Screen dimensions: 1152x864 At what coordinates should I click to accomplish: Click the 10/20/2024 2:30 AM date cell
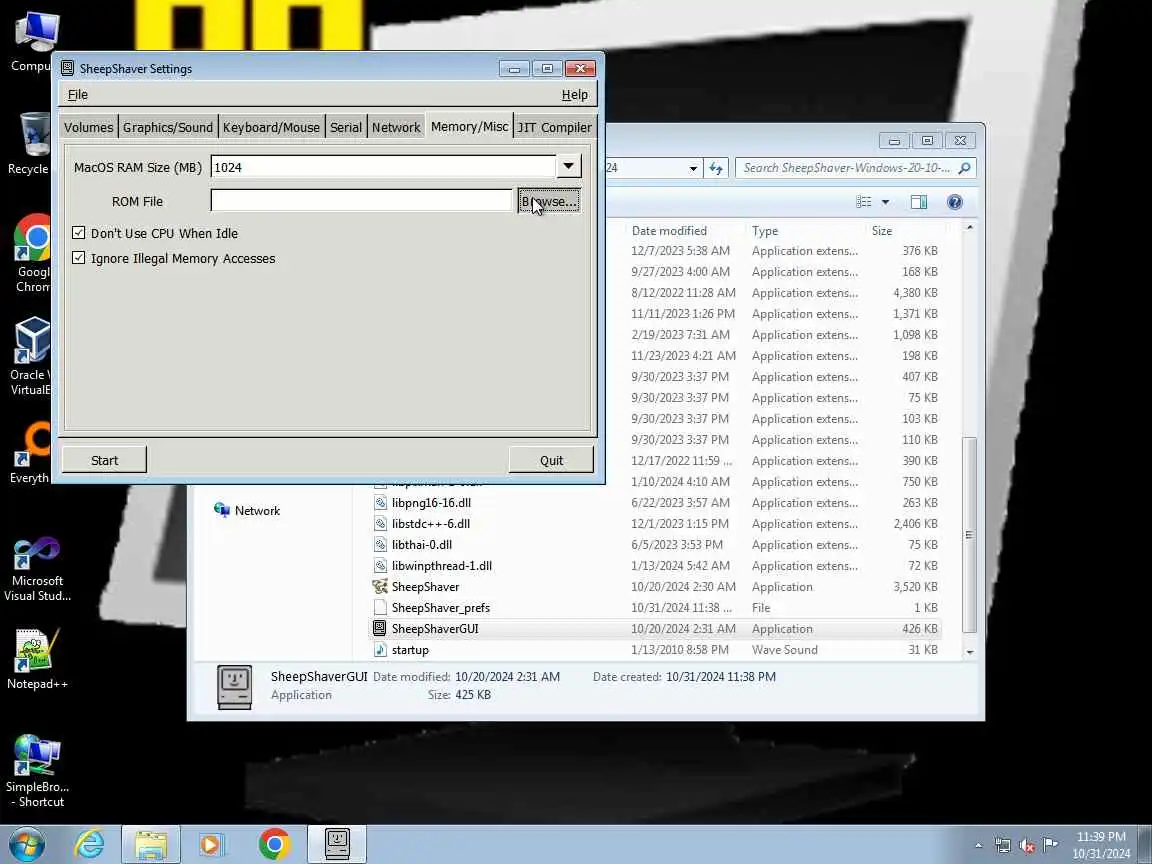point(683,586)
